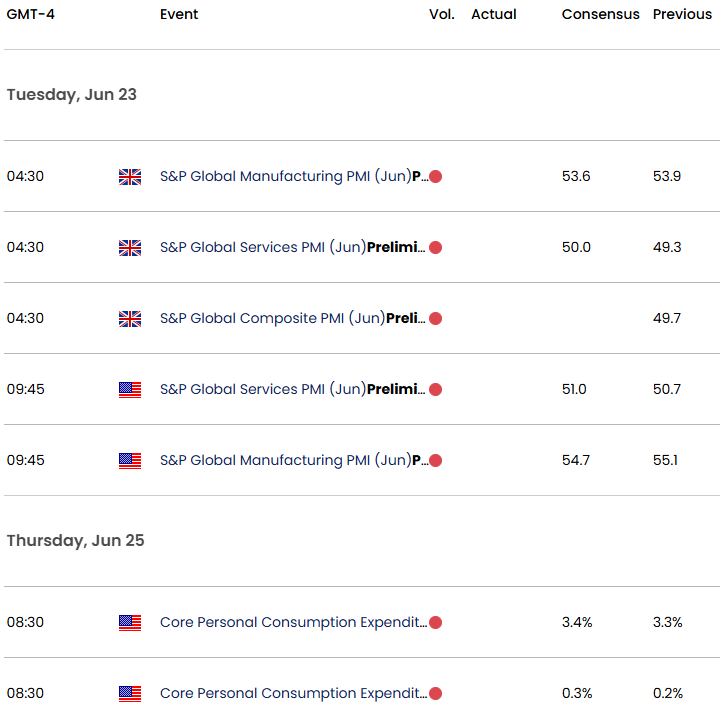Click the red volatility dot in the 0.3% Core PCE row
This screenshot has width=720, height=710.
point(435,693)
